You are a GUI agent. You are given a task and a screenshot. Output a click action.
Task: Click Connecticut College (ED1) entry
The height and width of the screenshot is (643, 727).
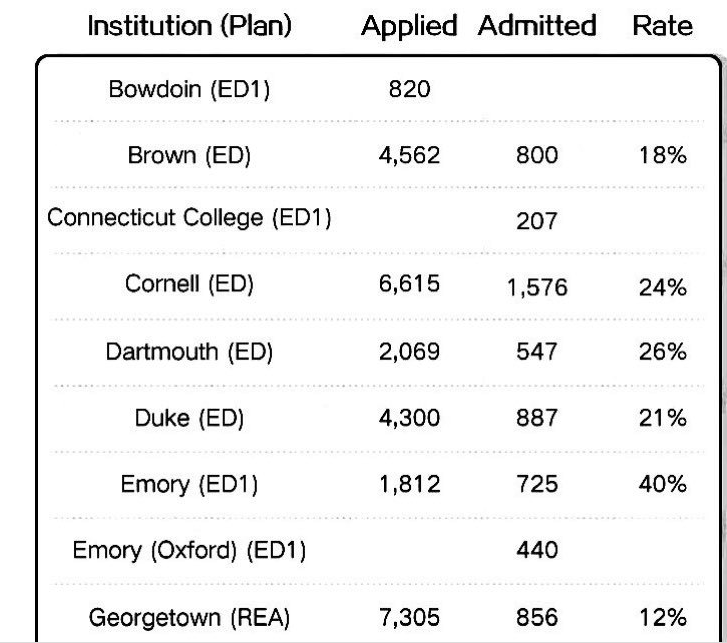[x=190, y=218]
